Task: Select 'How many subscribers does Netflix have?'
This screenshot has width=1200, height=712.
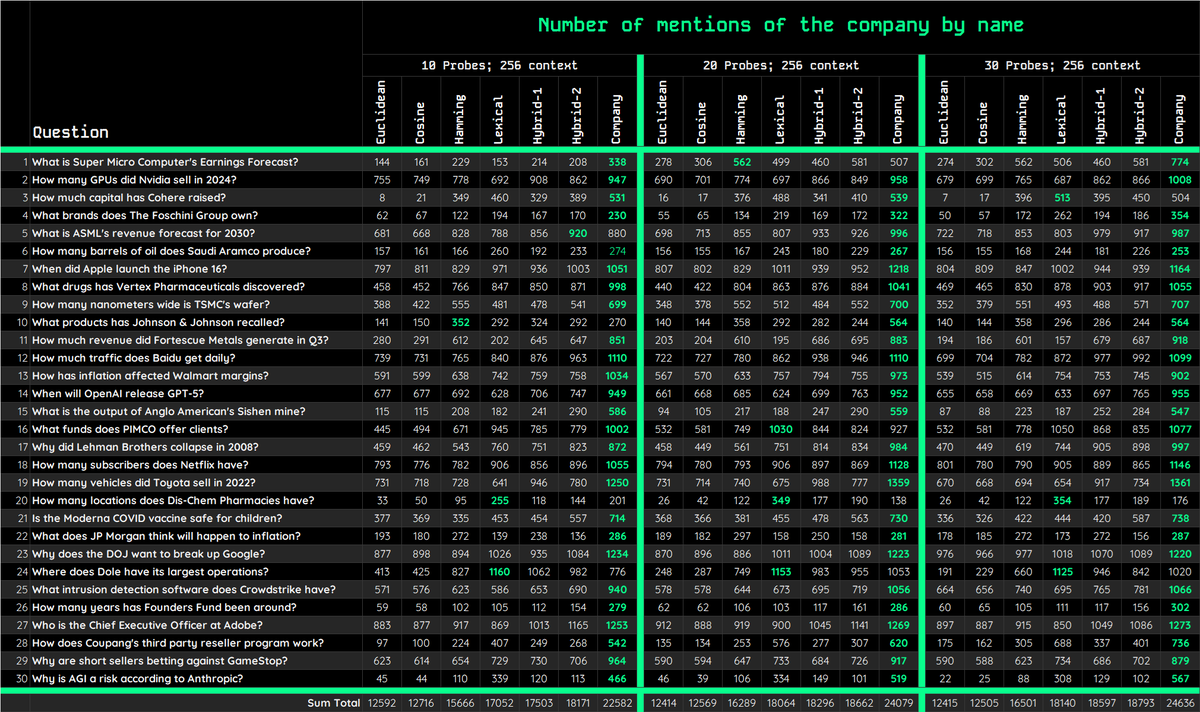Action: pyautogui.click(x=140, y=464)
